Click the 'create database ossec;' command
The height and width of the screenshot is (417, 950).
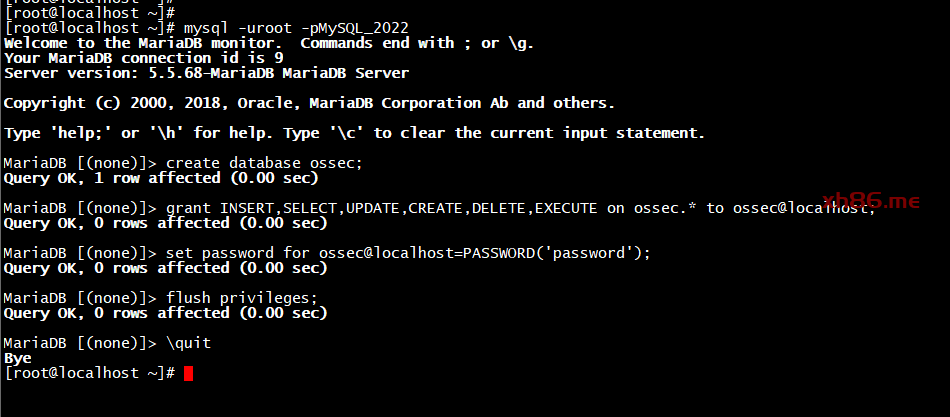click(264, 163)
